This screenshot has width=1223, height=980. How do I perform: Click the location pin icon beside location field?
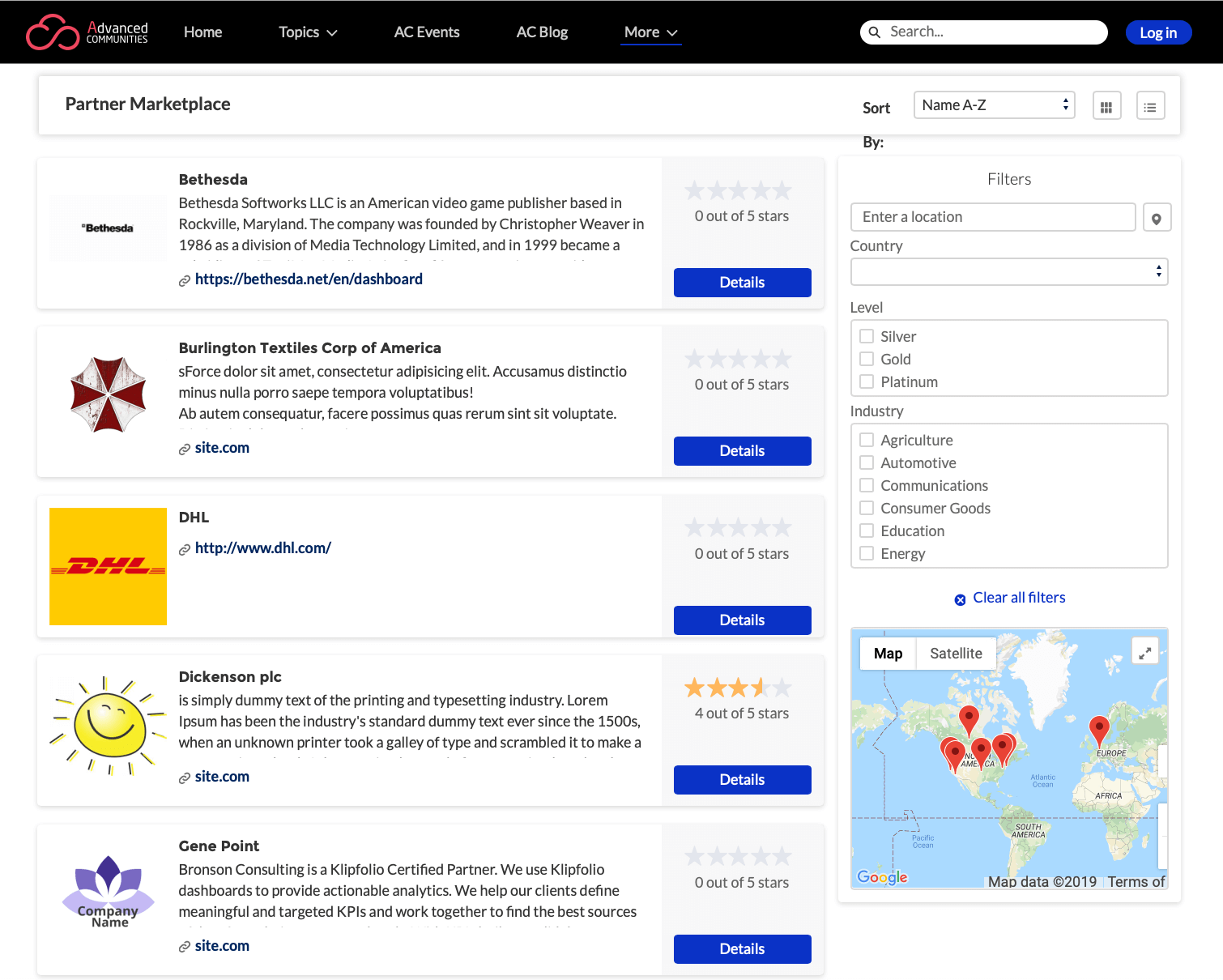1157,217
